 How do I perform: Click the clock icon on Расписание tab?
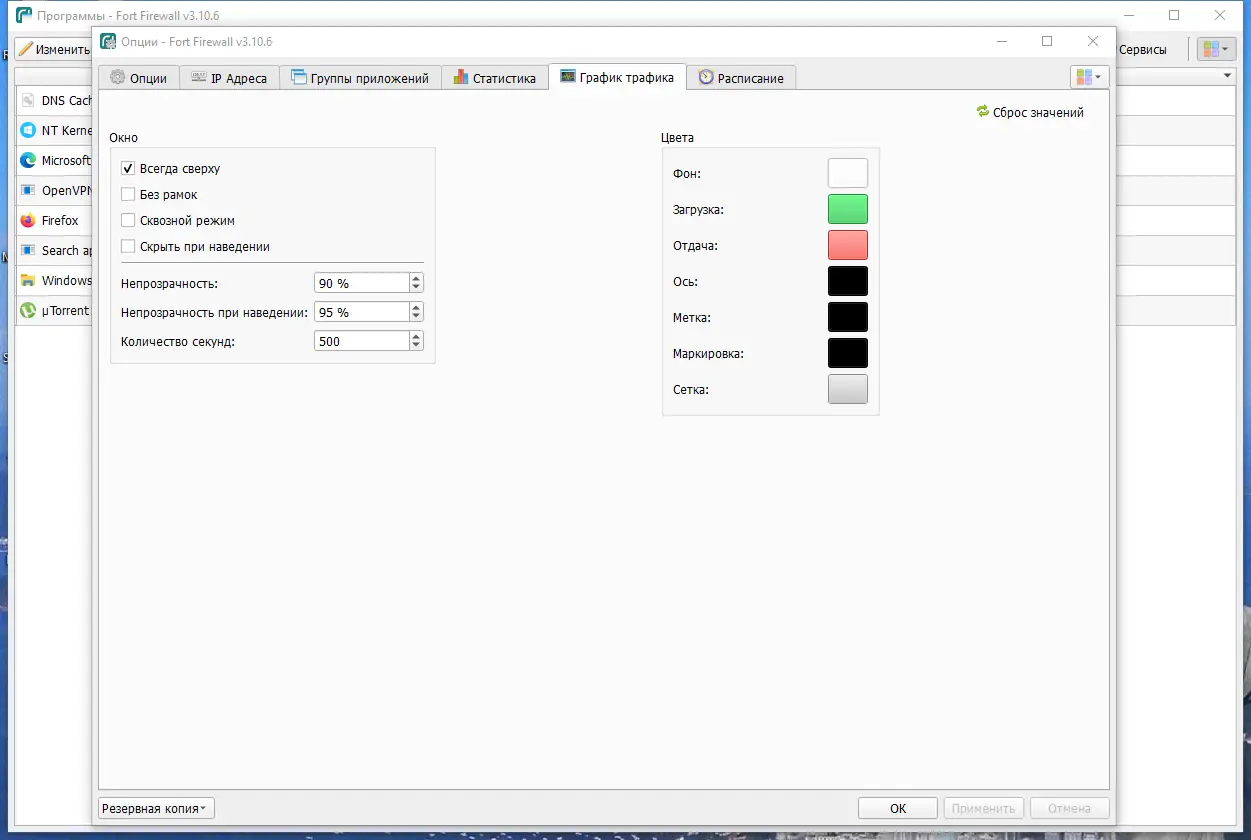tap(706, 78)
